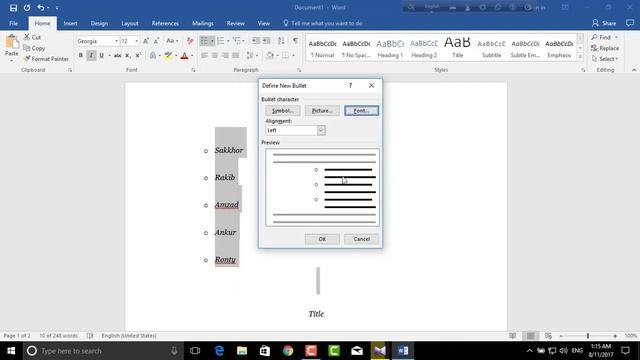Screen dimensions: 640x360
Task: Apply the red Font Color
Action: click(x=184, y=55)
